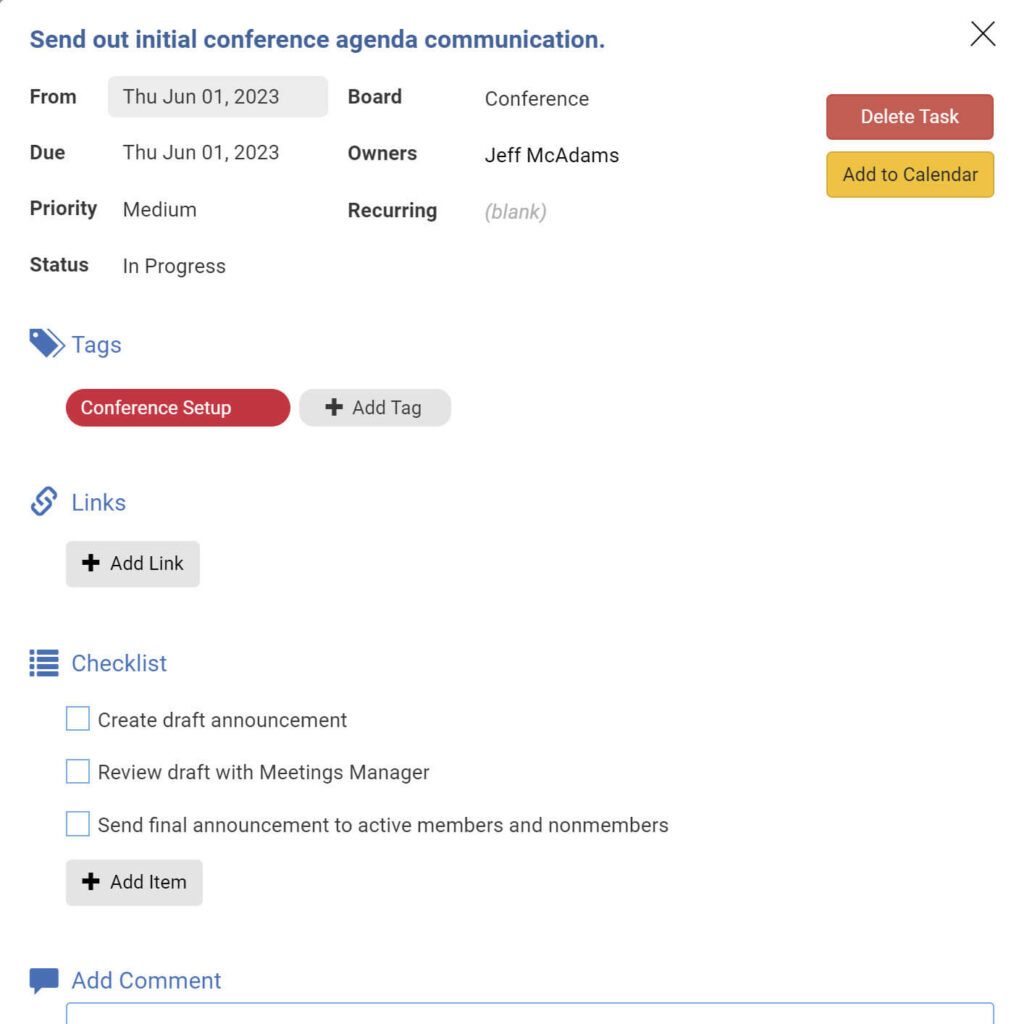Click the plus icon in Add Tag
The image size is (1019, 1024).
point(335,408)
